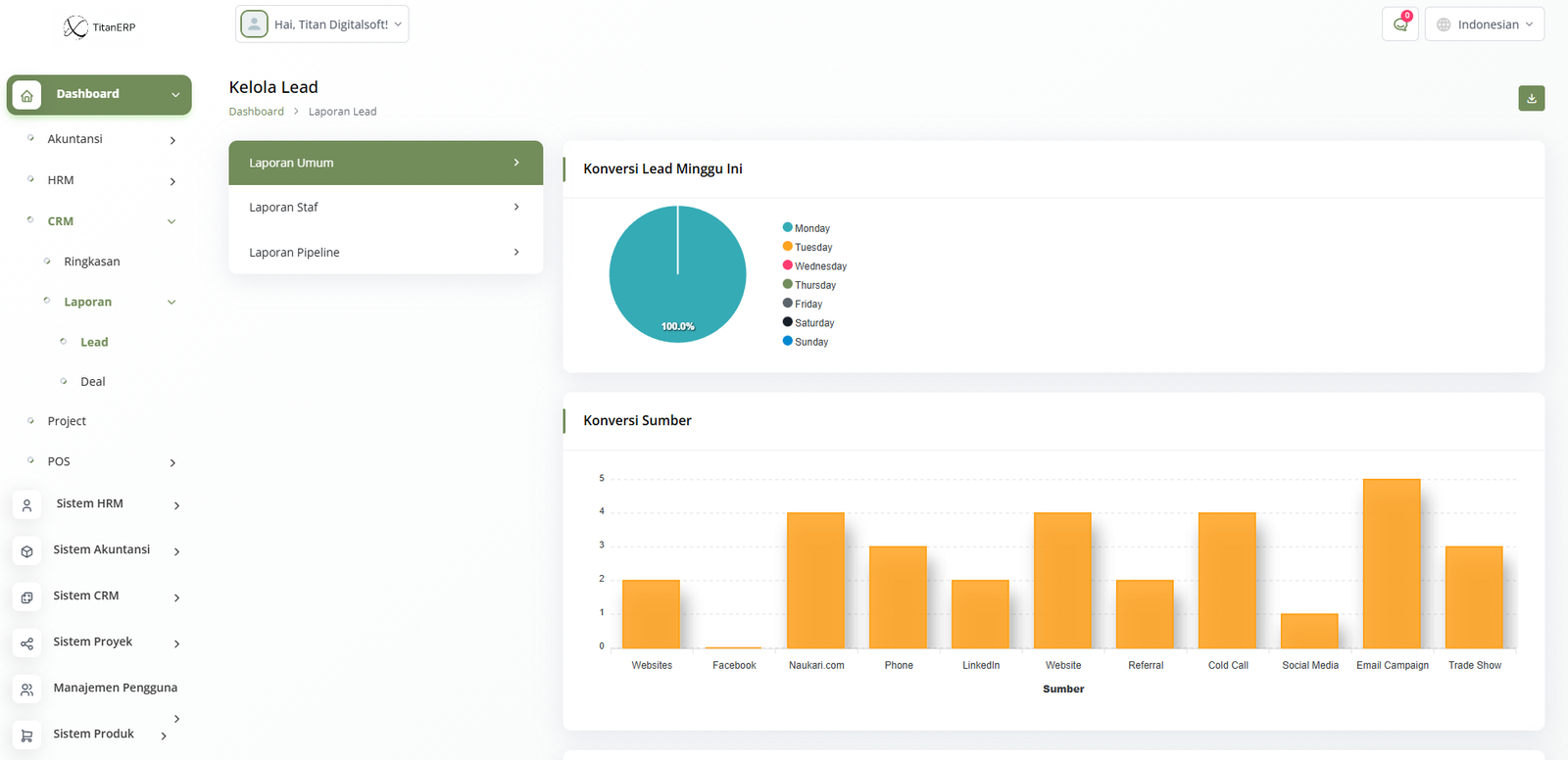The width and height of the screenshot is (1568, 760).
Task: Click the Sistem HRM person icon
Action: coord(27,505)
